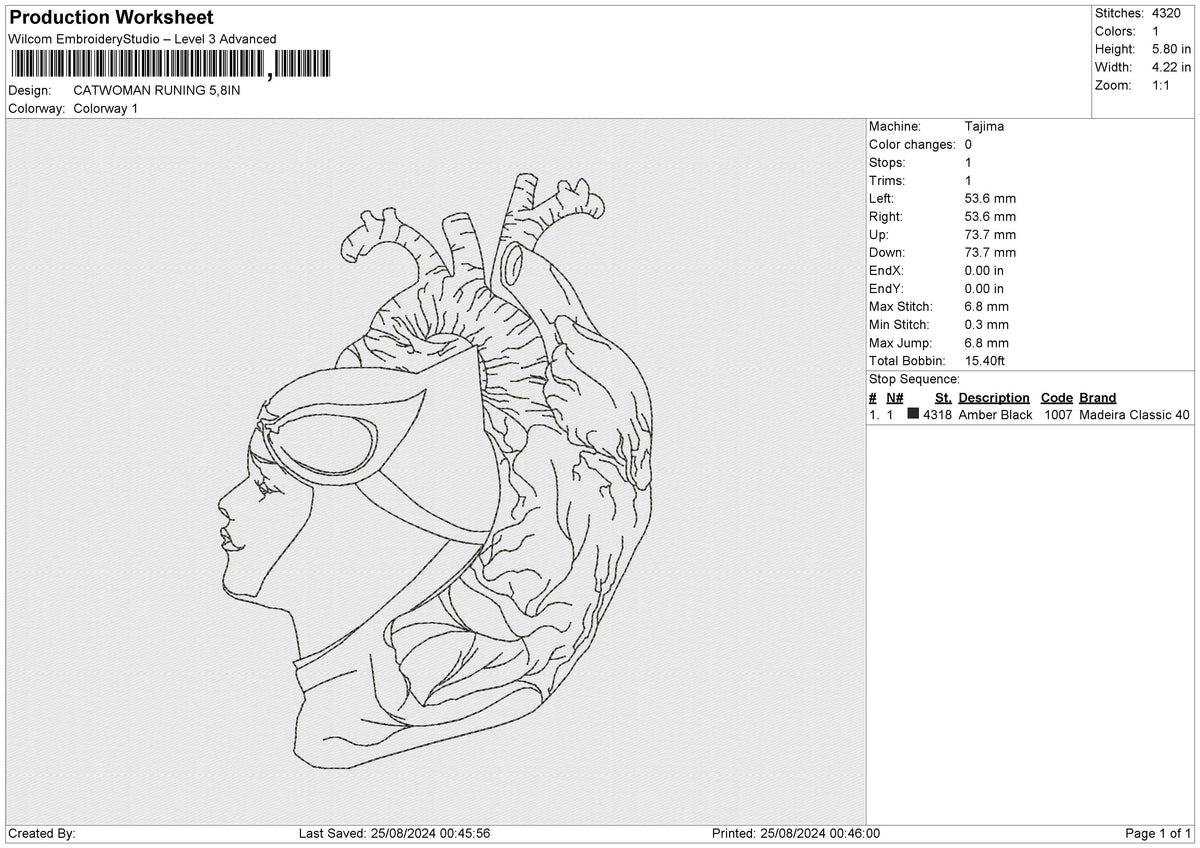1200x848 pixels.
Task: Click the 'Created By:' footer label
Action: (x=41, y=834)
